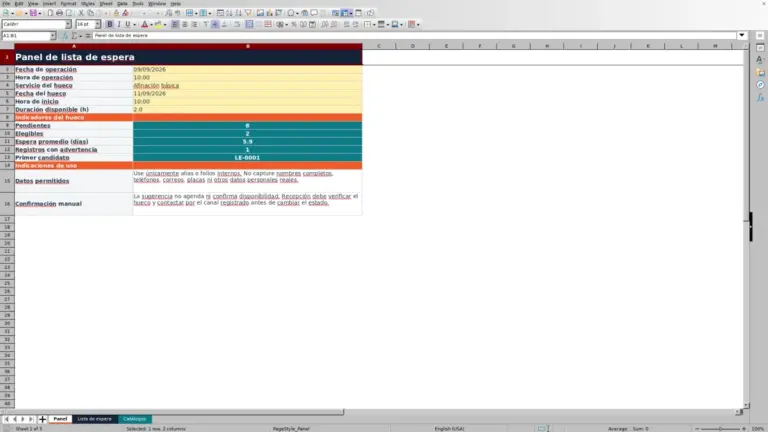
Task: Click the vertical scrollbar
Action: pos(746,225)
